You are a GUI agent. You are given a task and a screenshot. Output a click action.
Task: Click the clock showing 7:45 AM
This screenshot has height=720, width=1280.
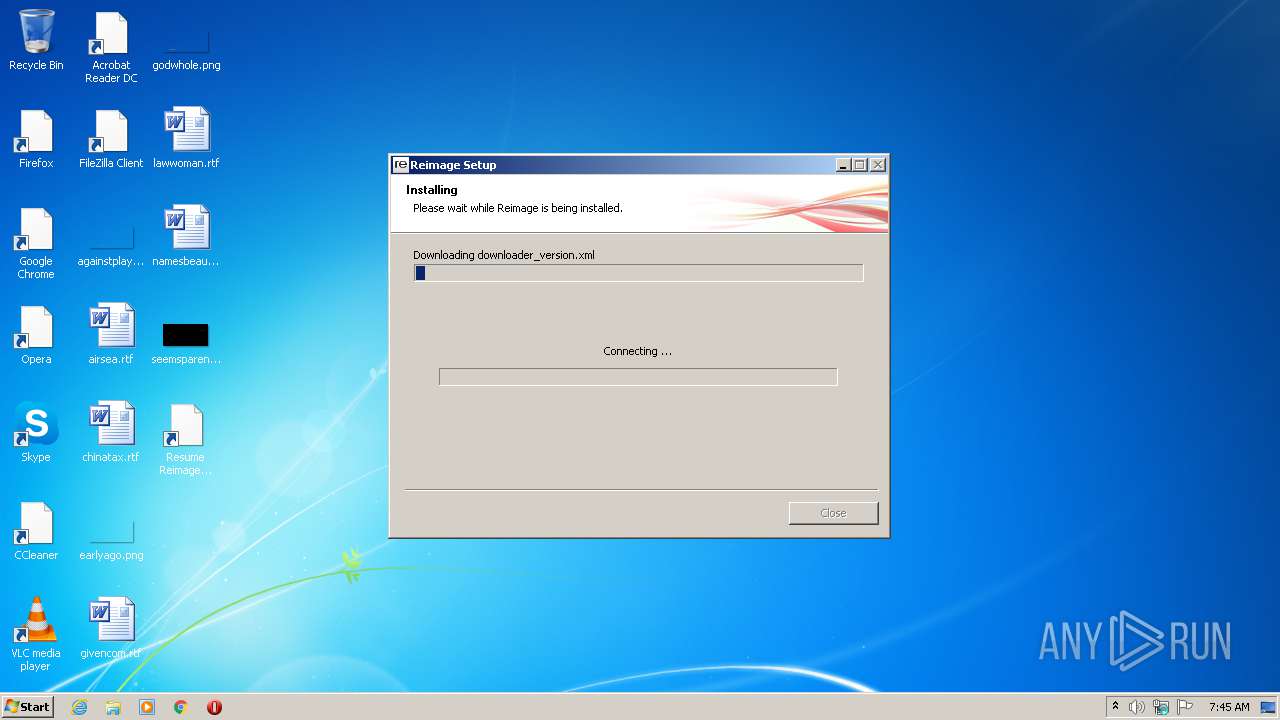[1229, 707]
